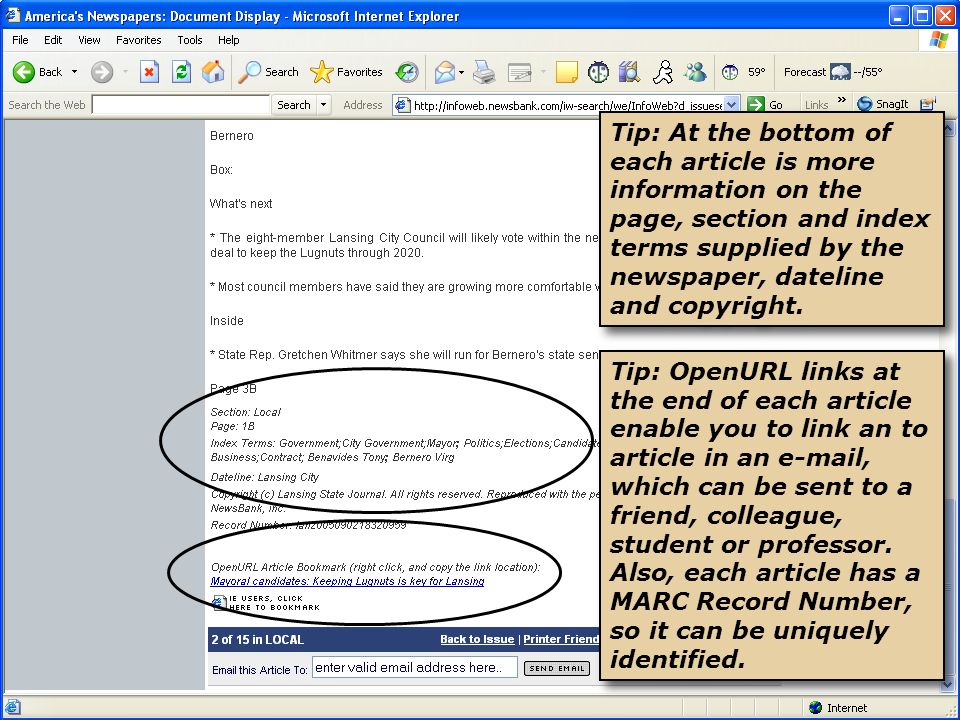960x720 pixels.
Task: Click the page icon in Address bar
Action: 402,105
